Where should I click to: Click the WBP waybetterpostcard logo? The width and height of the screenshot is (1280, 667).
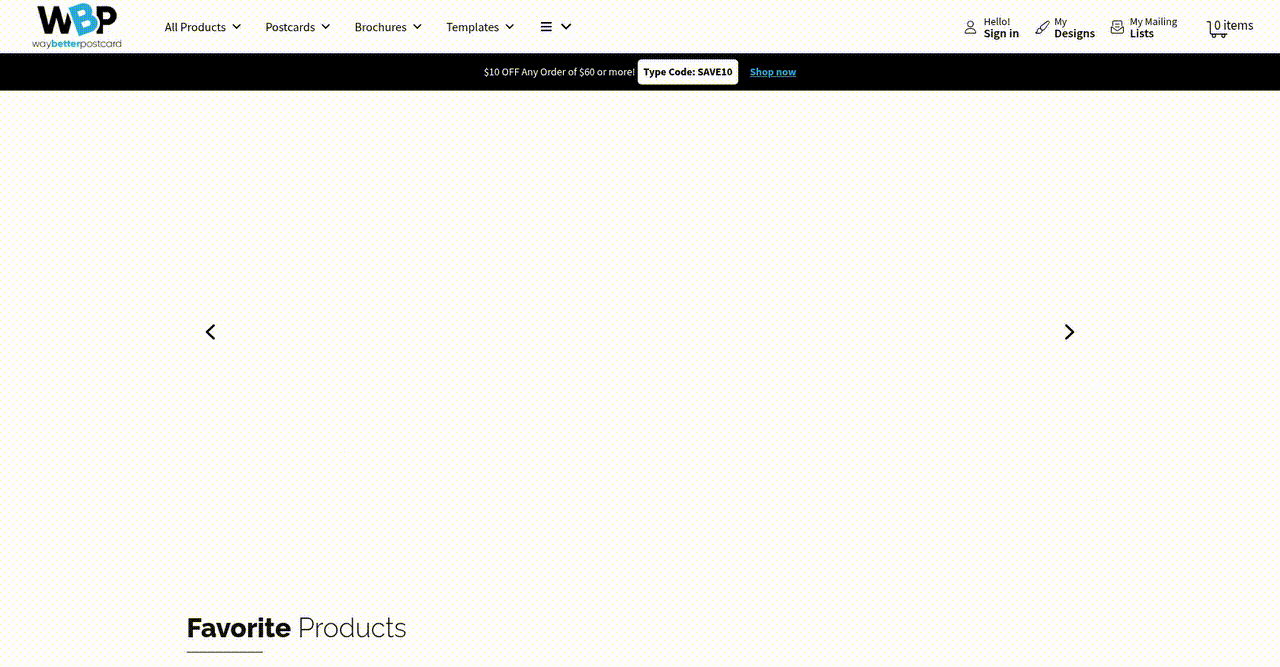(x=77, y=26)
